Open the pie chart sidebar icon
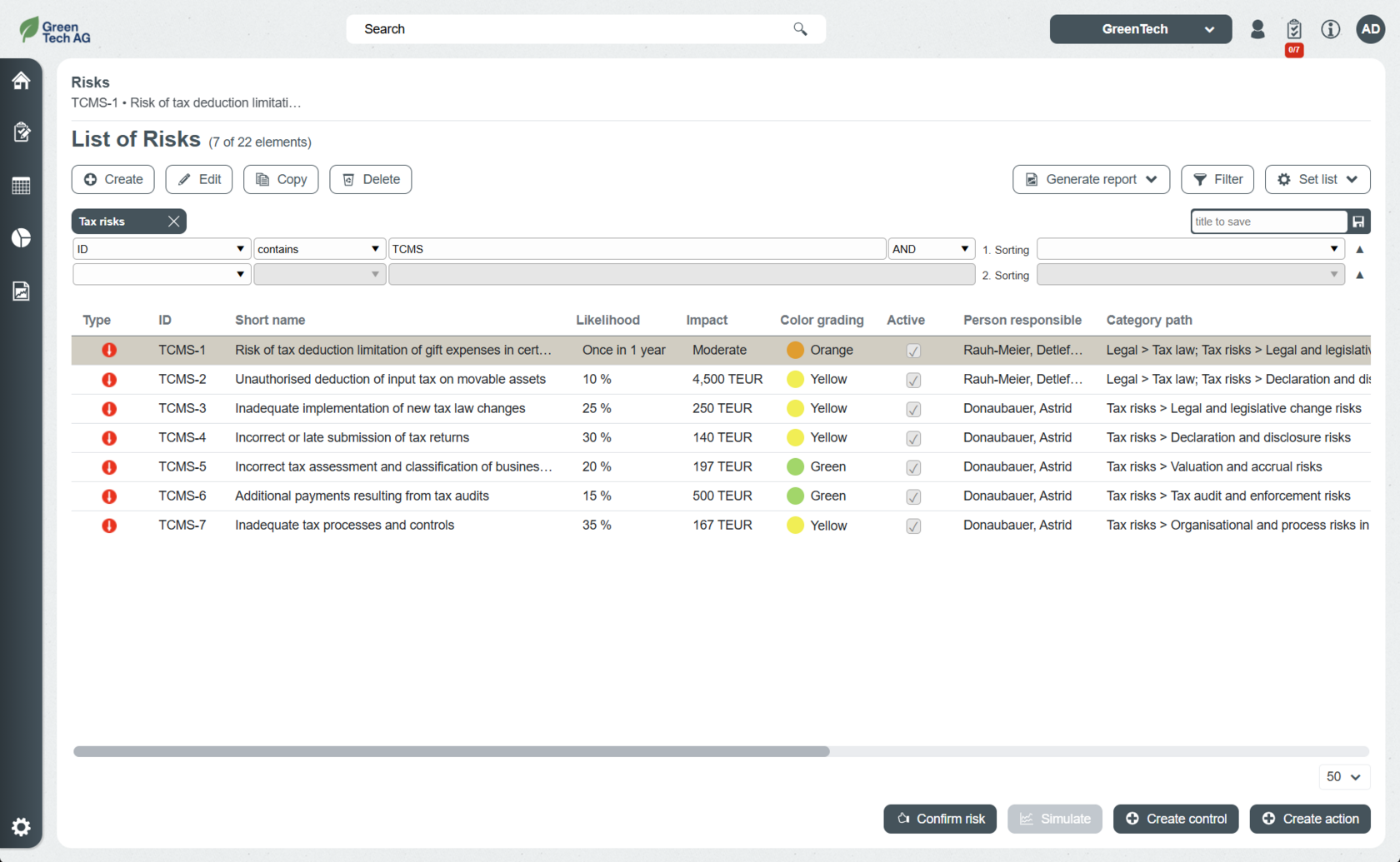 coord(21,238)
